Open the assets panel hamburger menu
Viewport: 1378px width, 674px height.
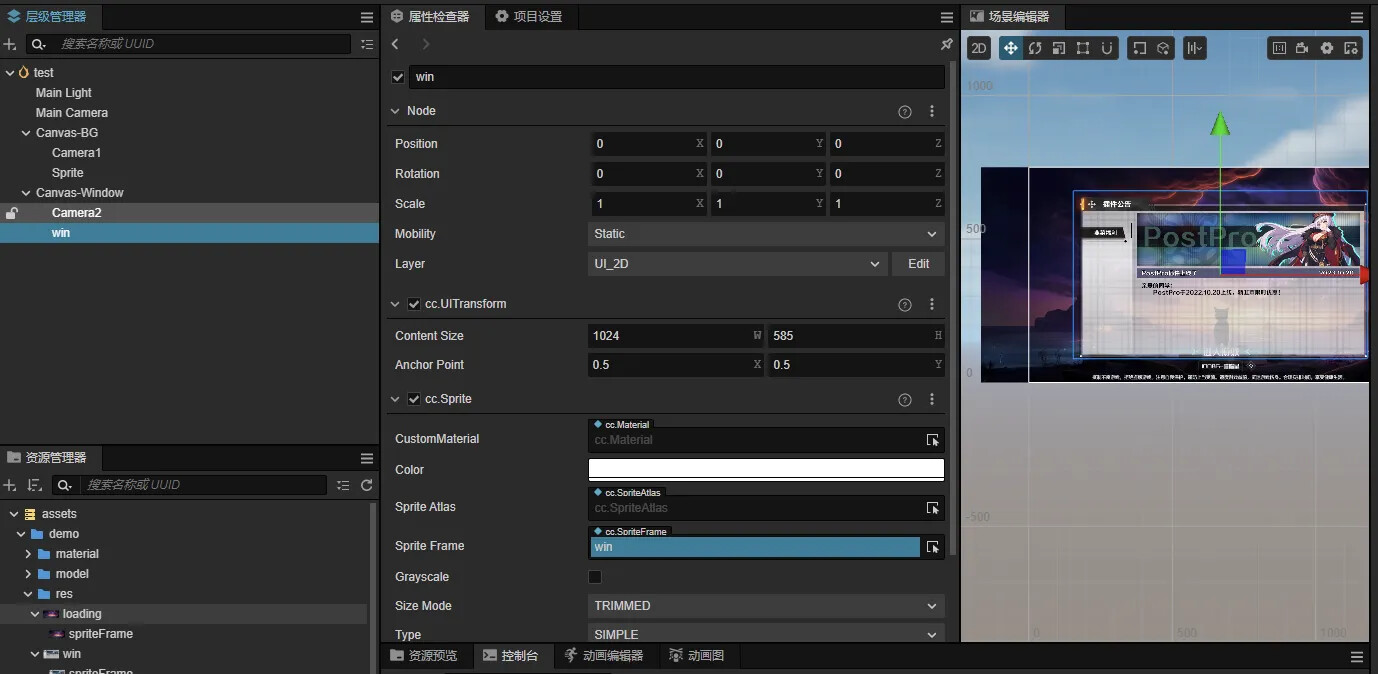click(x=367, y=458)
